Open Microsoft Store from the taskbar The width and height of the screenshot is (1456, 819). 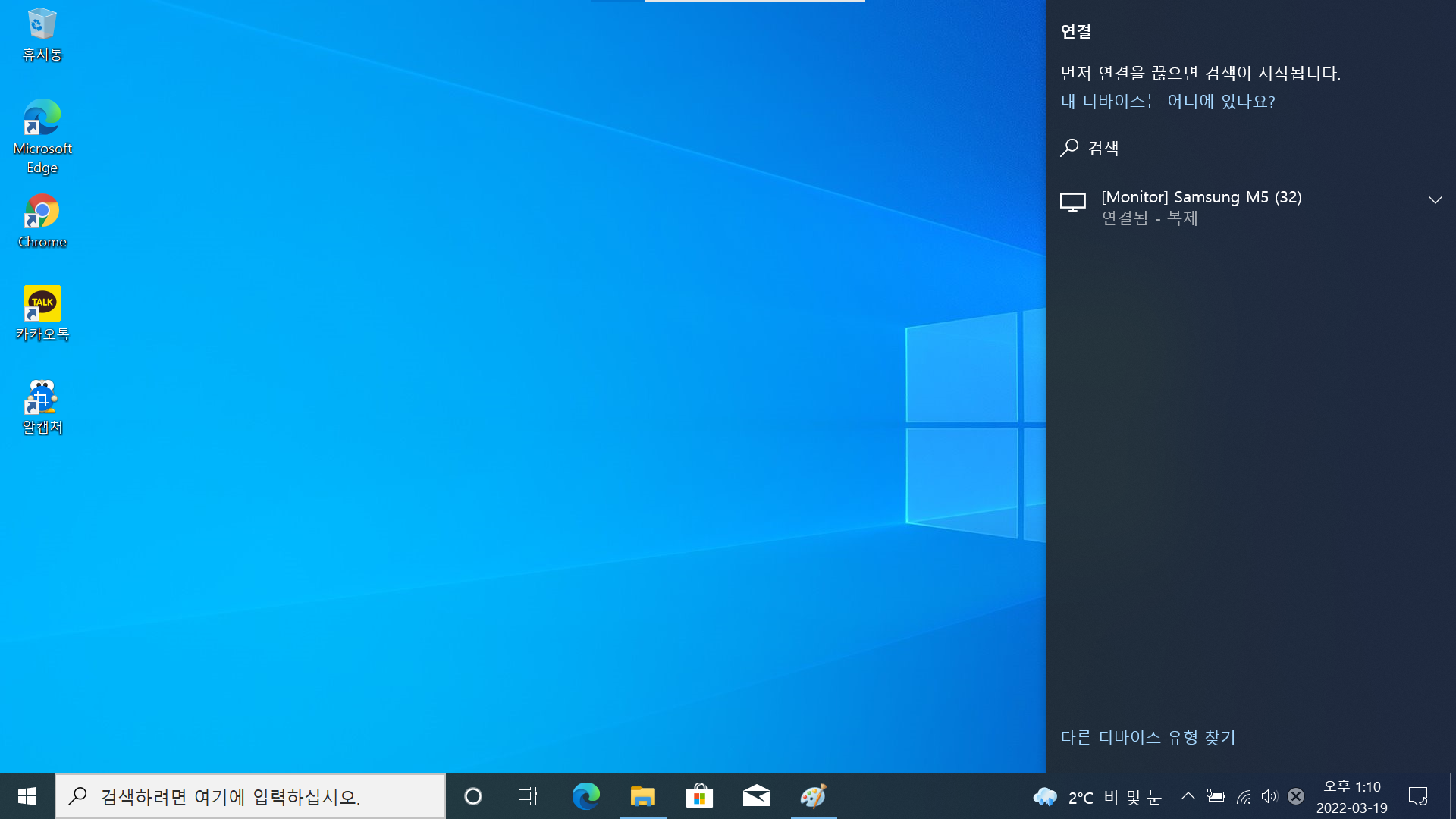click(699, 796)
